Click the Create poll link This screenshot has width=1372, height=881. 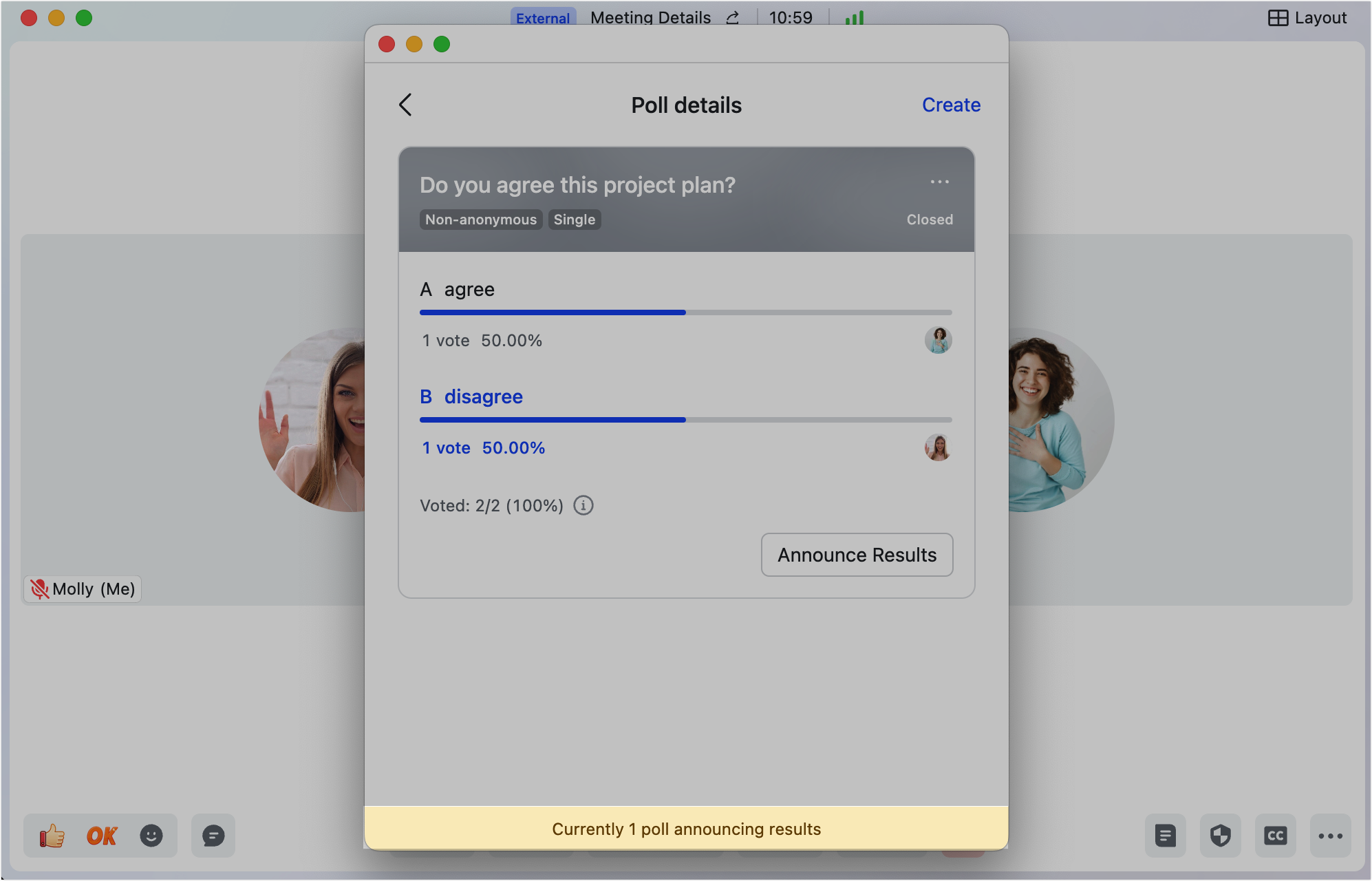(951, 105)
